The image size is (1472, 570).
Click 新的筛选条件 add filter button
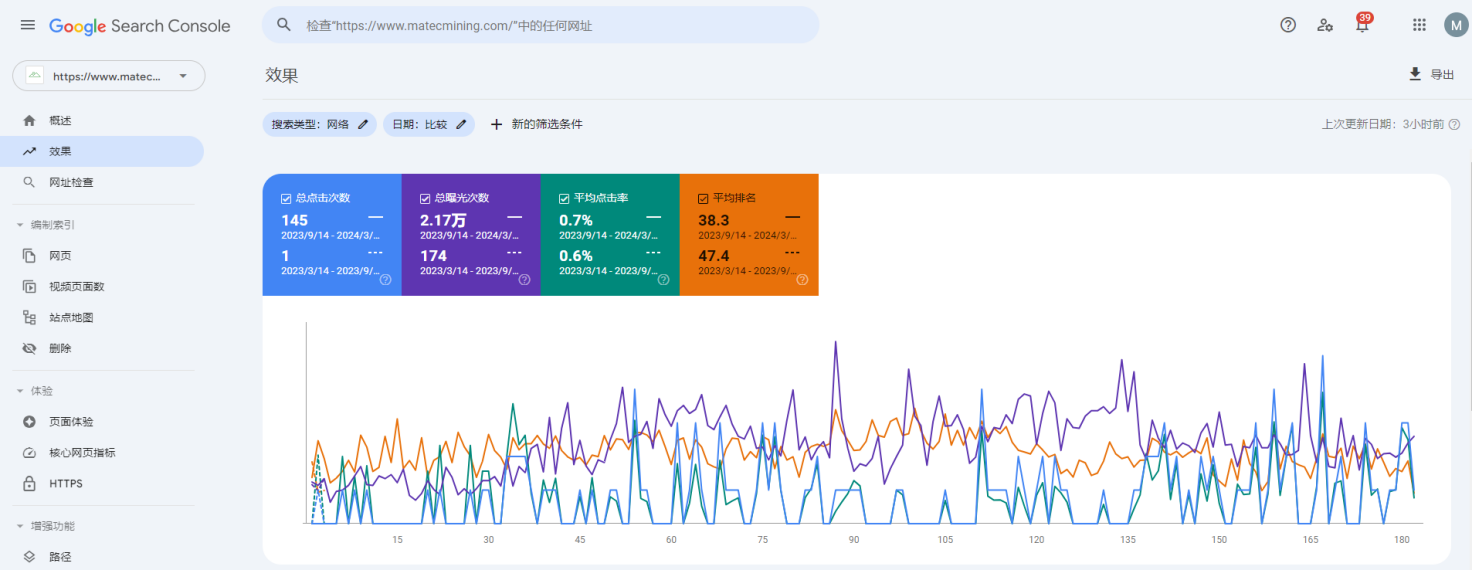tap(536, 124)
